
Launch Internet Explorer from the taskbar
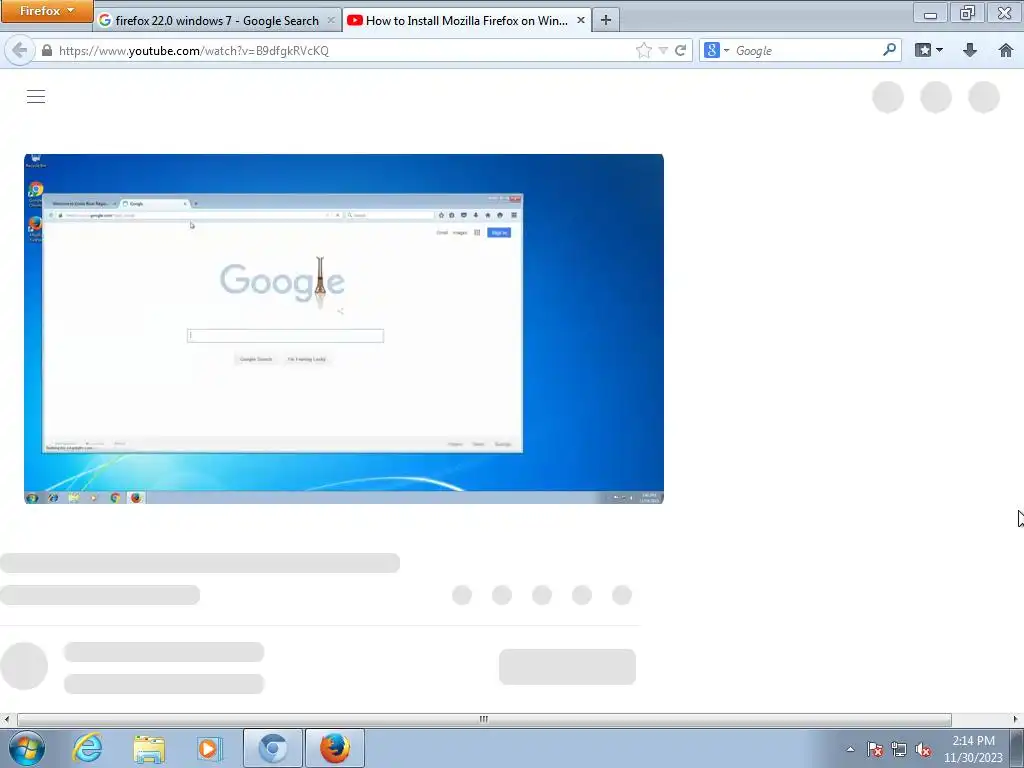coord(88,748)
